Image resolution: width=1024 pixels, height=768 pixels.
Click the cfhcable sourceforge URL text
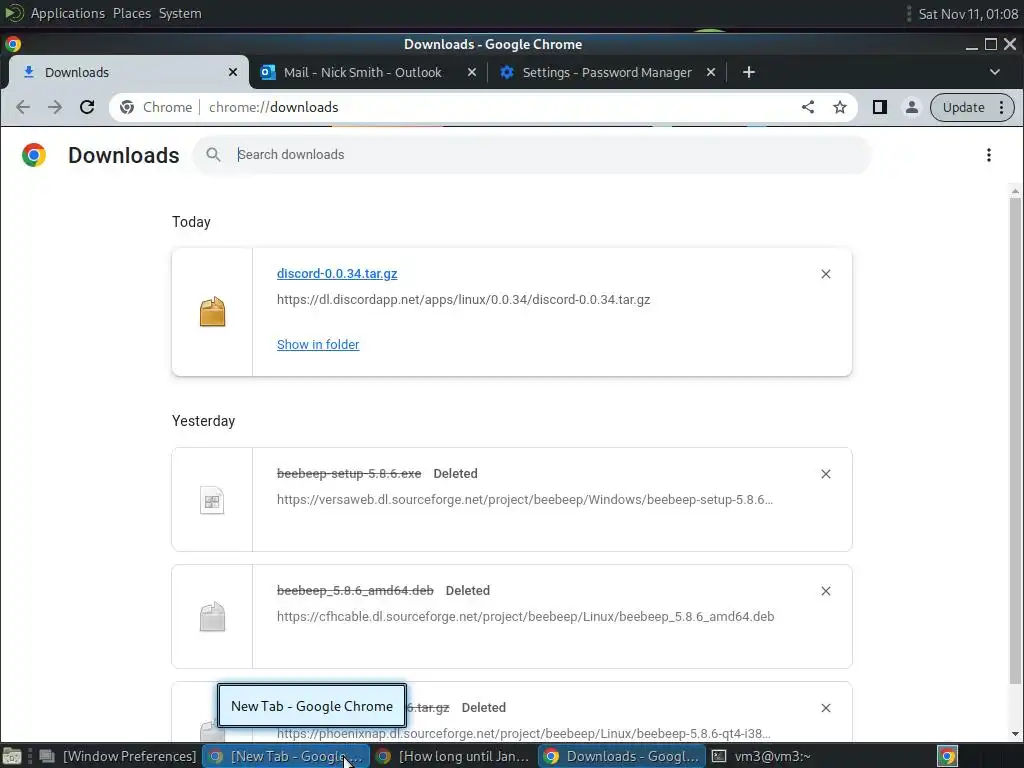coord(525,616)
